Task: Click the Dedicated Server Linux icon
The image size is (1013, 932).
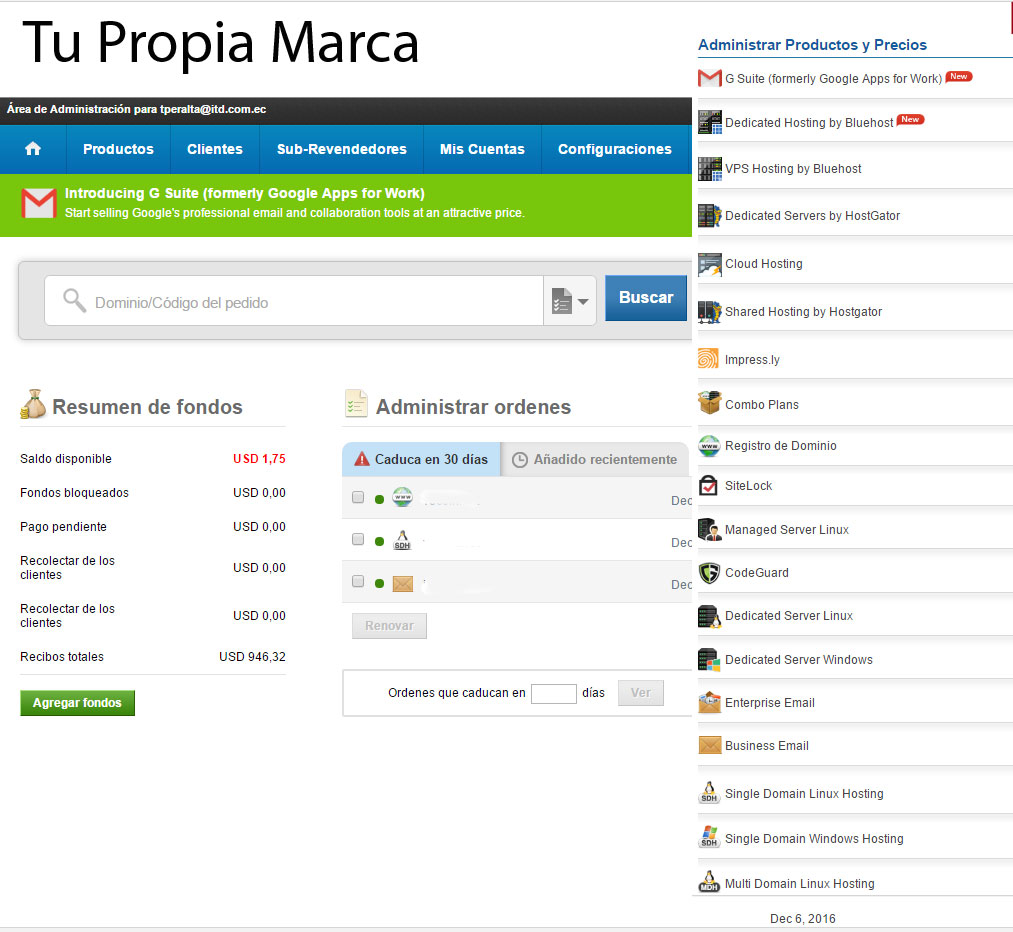Action: (709, 616)
